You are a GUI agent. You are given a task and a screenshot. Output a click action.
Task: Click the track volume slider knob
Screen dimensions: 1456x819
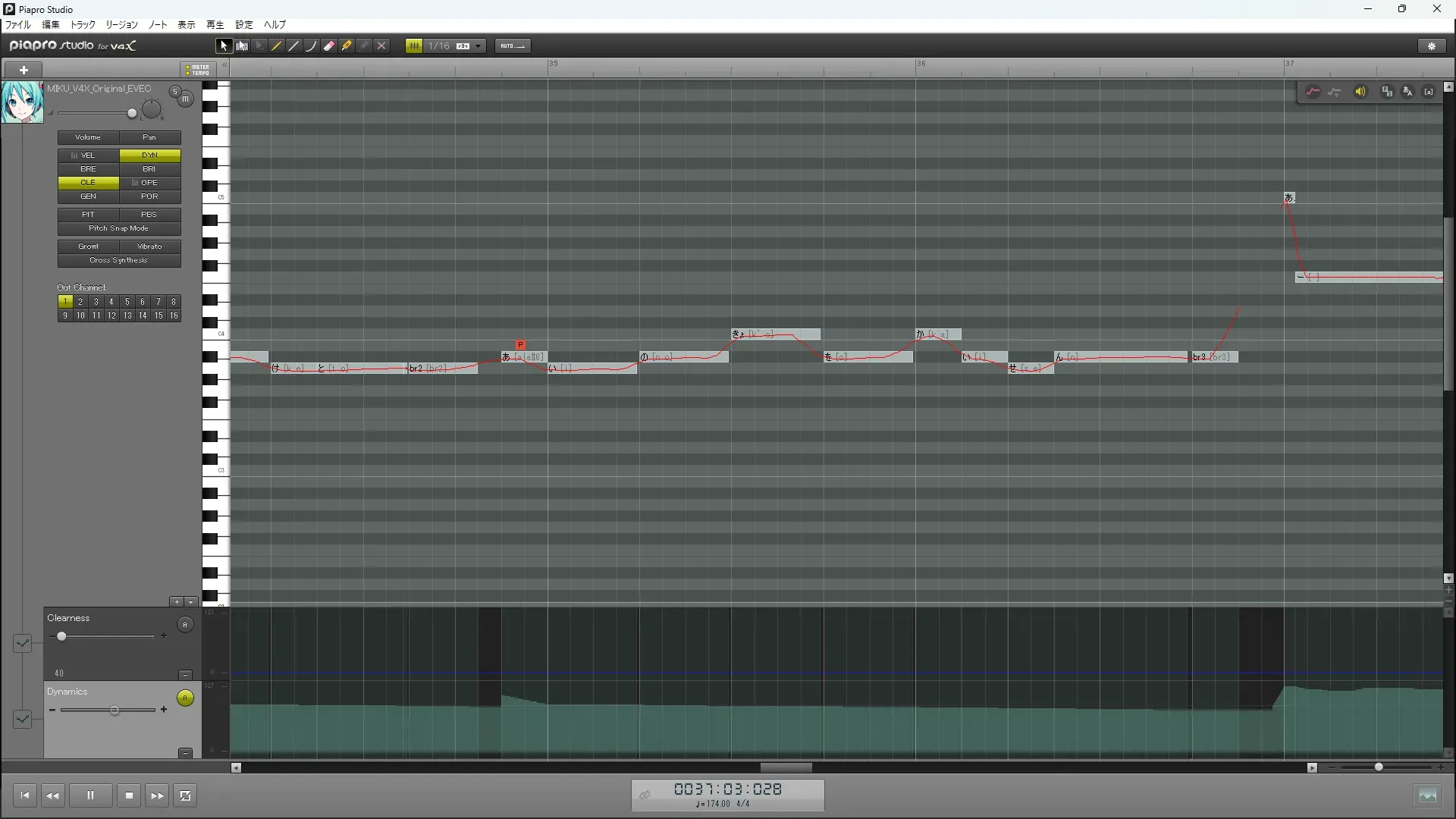point(132,113)
